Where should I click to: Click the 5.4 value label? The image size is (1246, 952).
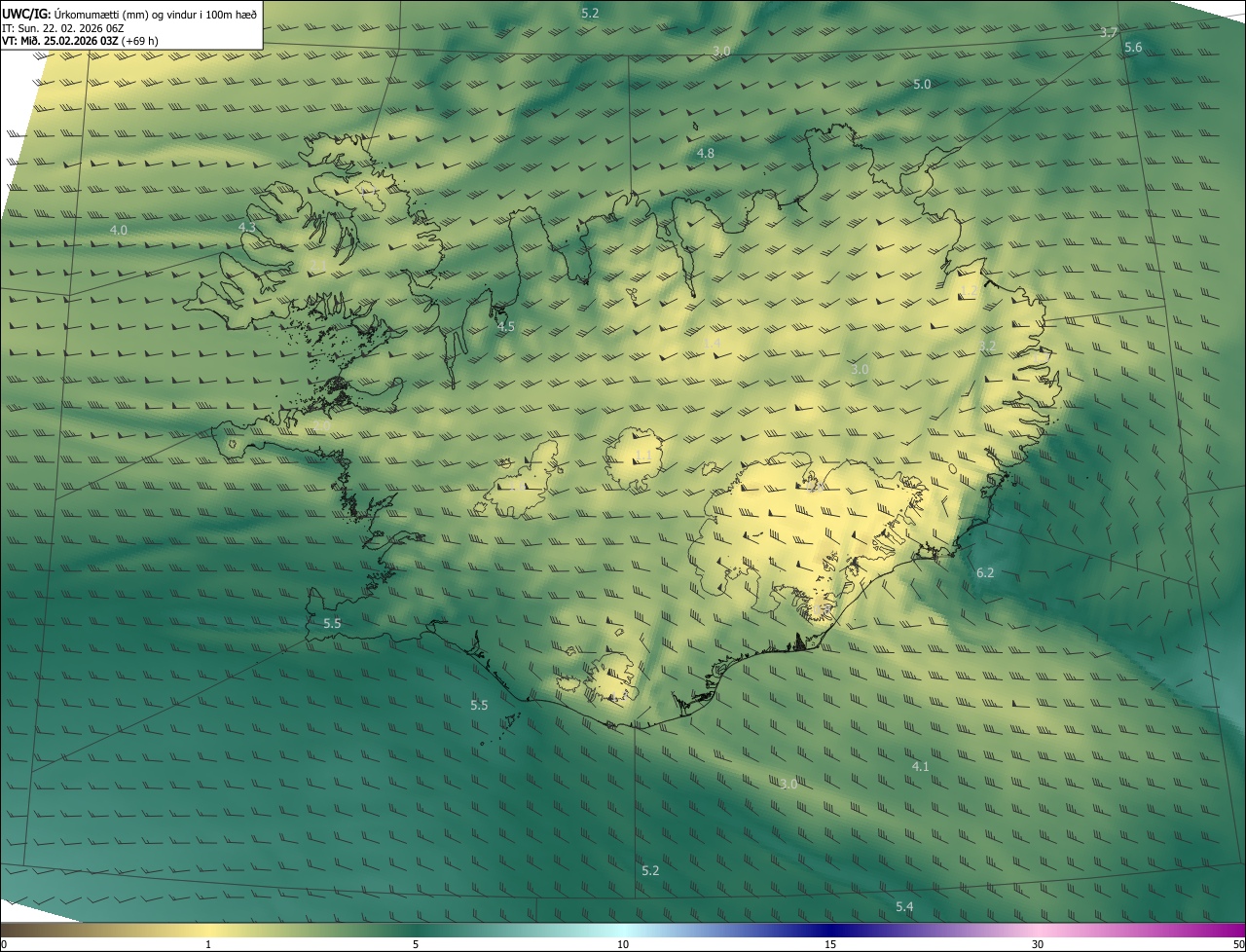coord(904,907)
